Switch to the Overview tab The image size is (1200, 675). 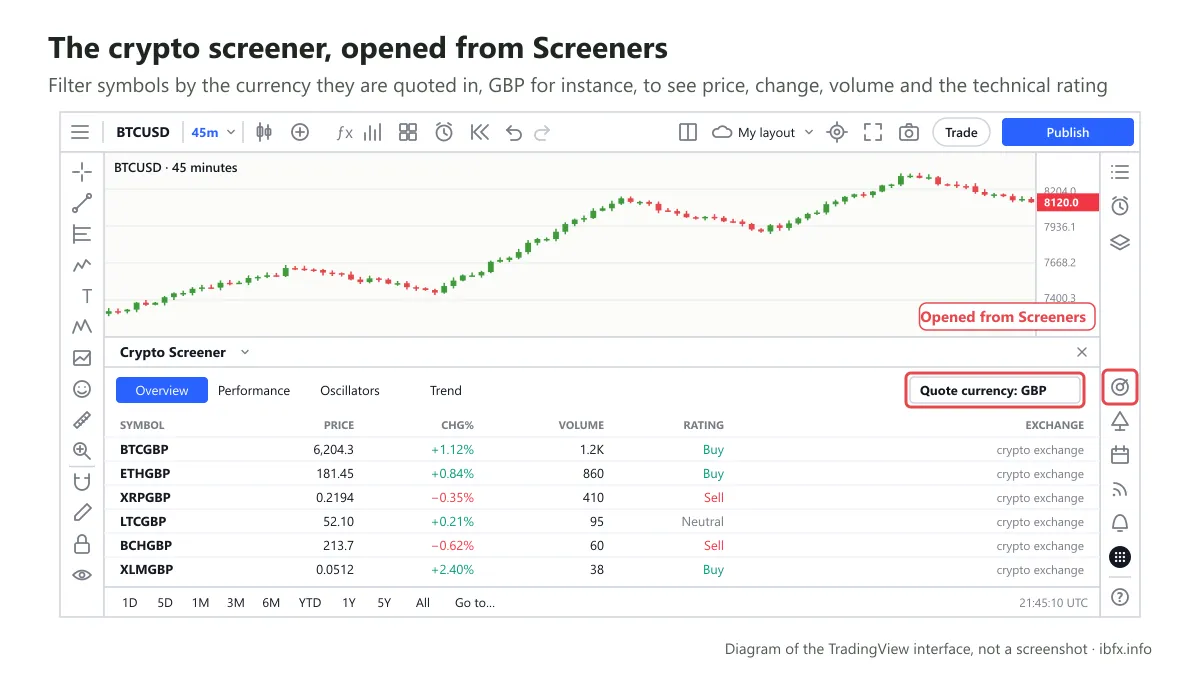tap(162, 390)
